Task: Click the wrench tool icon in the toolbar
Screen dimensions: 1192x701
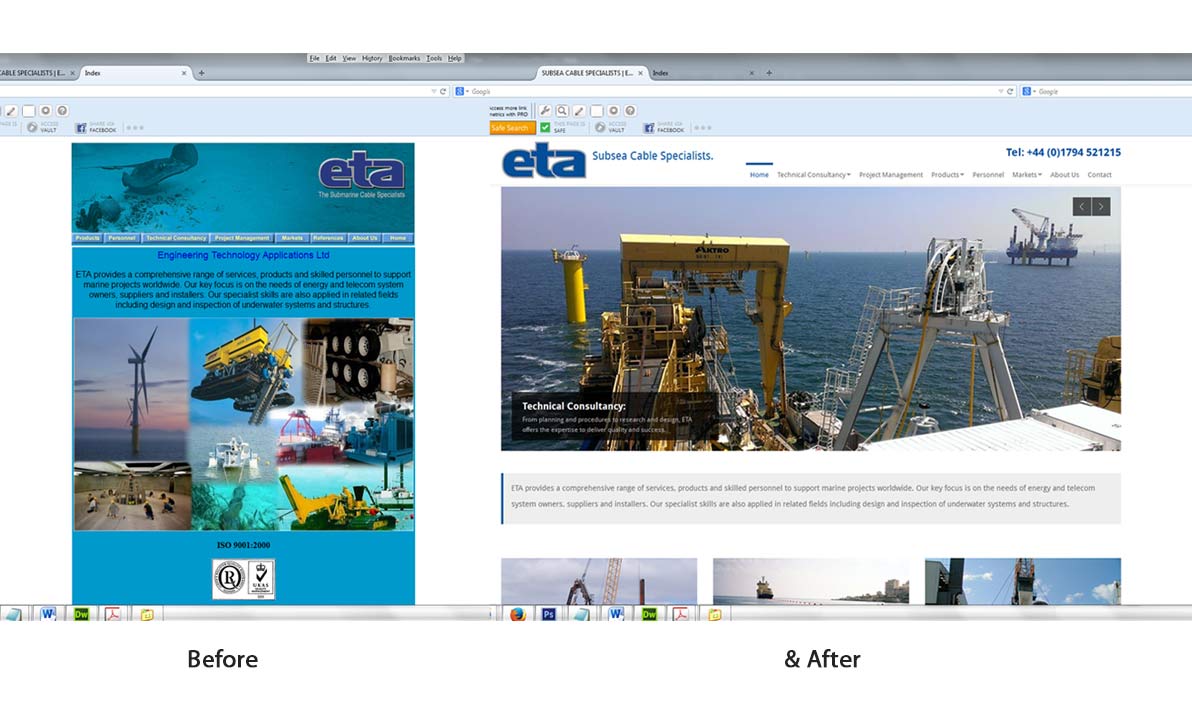Action: (x=545, y=111)
